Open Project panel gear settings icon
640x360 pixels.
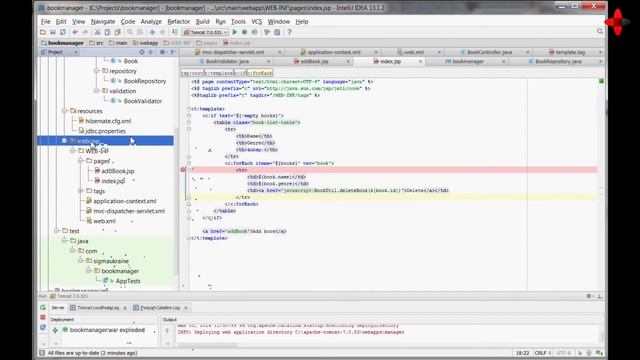tap(162, 52)
